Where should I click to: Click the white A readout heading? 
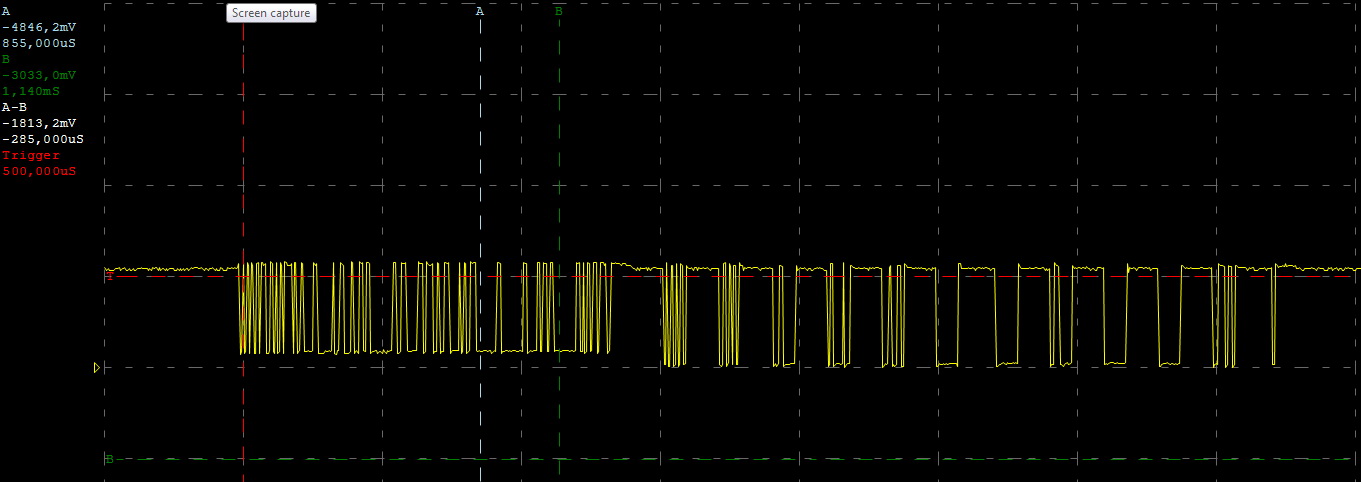tap(6, 11)
